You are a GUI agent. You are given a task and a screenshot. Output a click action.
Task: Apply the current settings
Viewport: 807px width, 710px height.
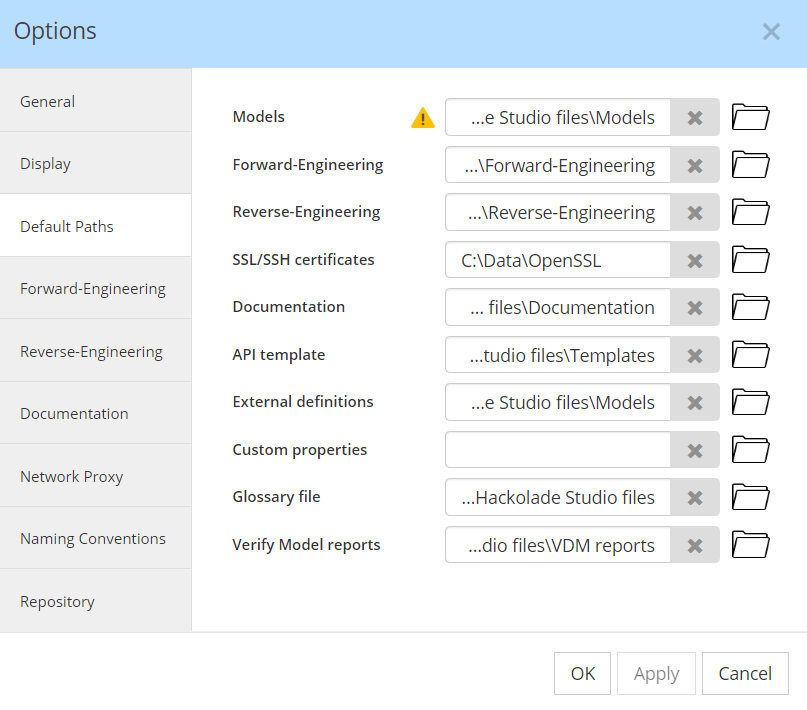click(x=656, y=673)
